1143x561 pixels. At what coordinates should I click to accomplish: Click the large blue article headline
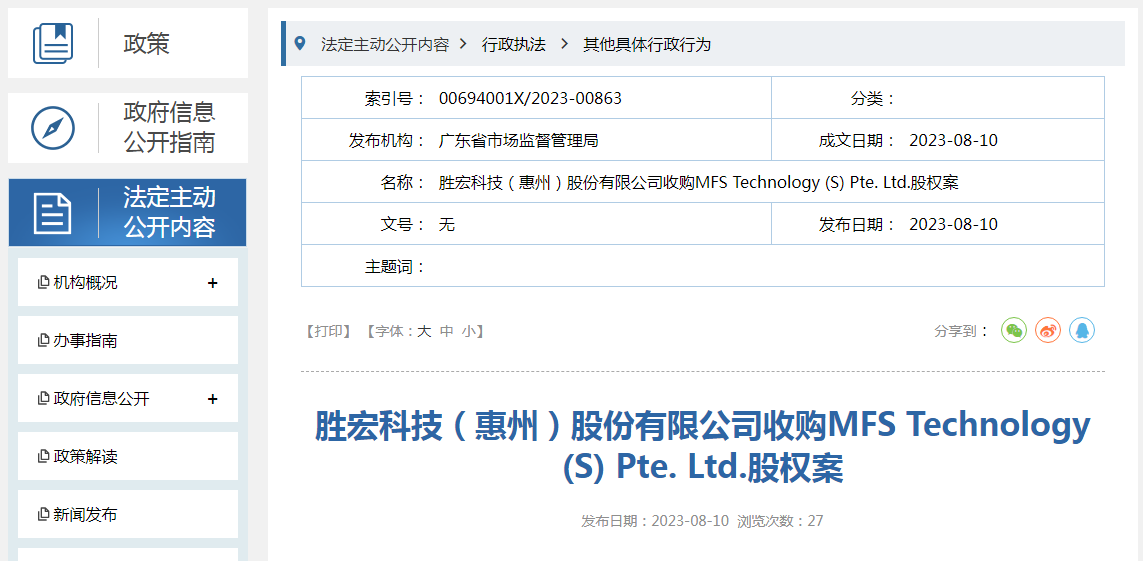point(703,447)
